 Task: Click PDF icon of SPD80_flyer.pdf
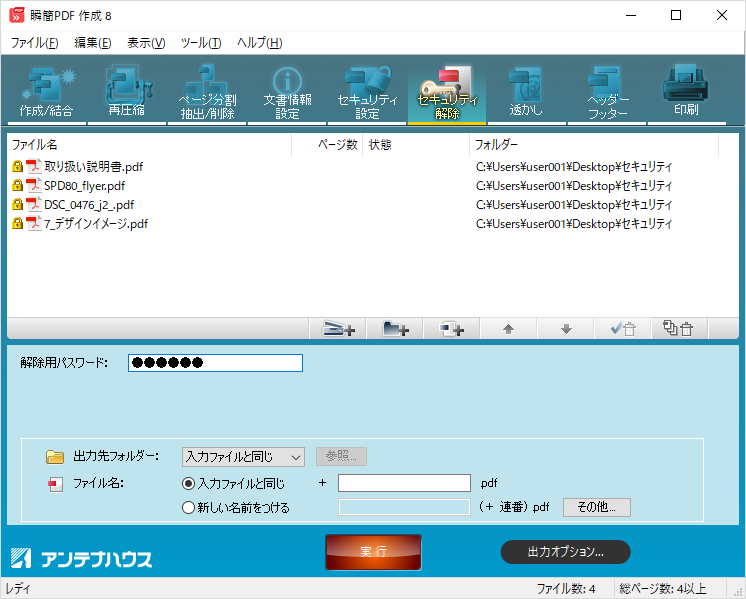[x=33, y=186]
